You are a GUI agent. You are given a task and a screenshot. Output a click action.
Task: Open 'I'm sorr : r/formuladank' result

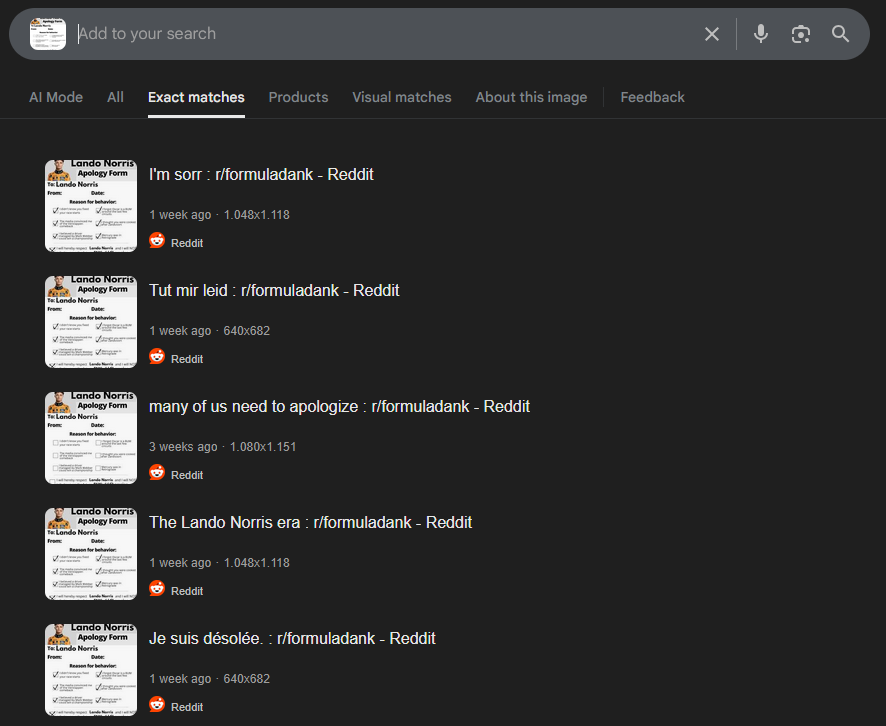point(261,175)
